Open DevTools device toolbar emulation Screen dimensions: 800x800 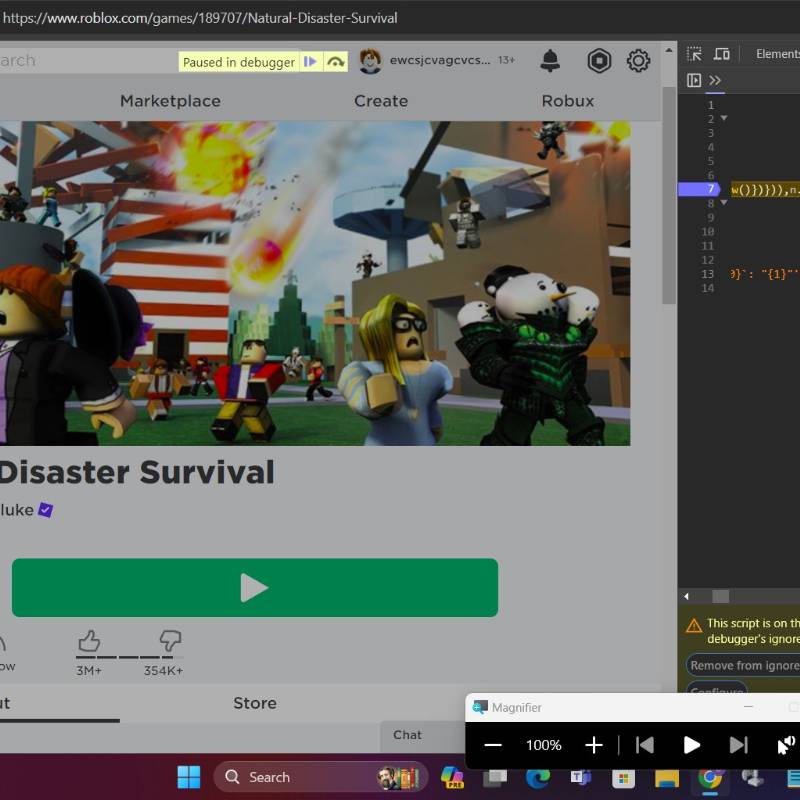pos(721,53)
